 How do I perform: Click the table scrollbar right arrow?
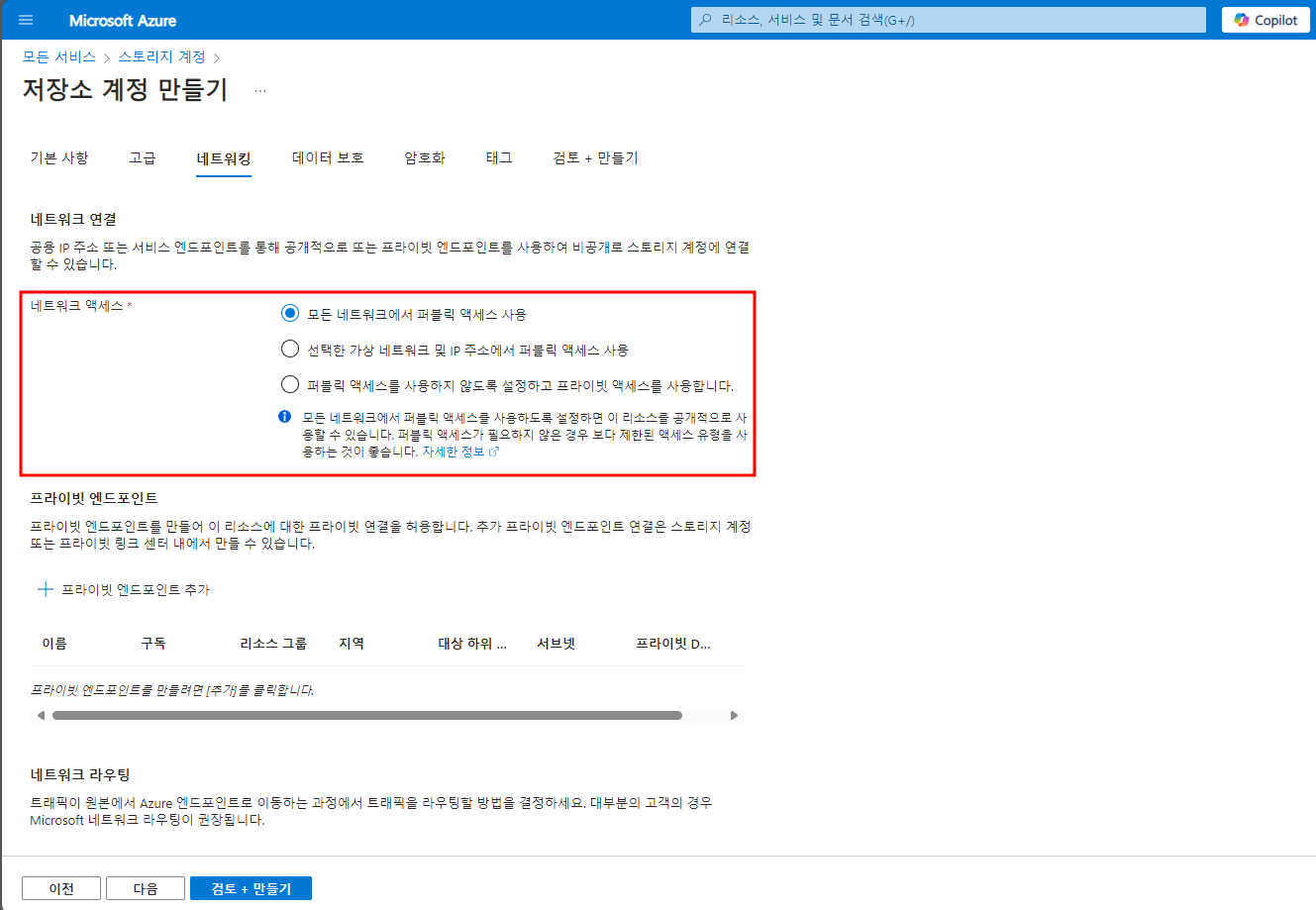(x=734, y=715)
